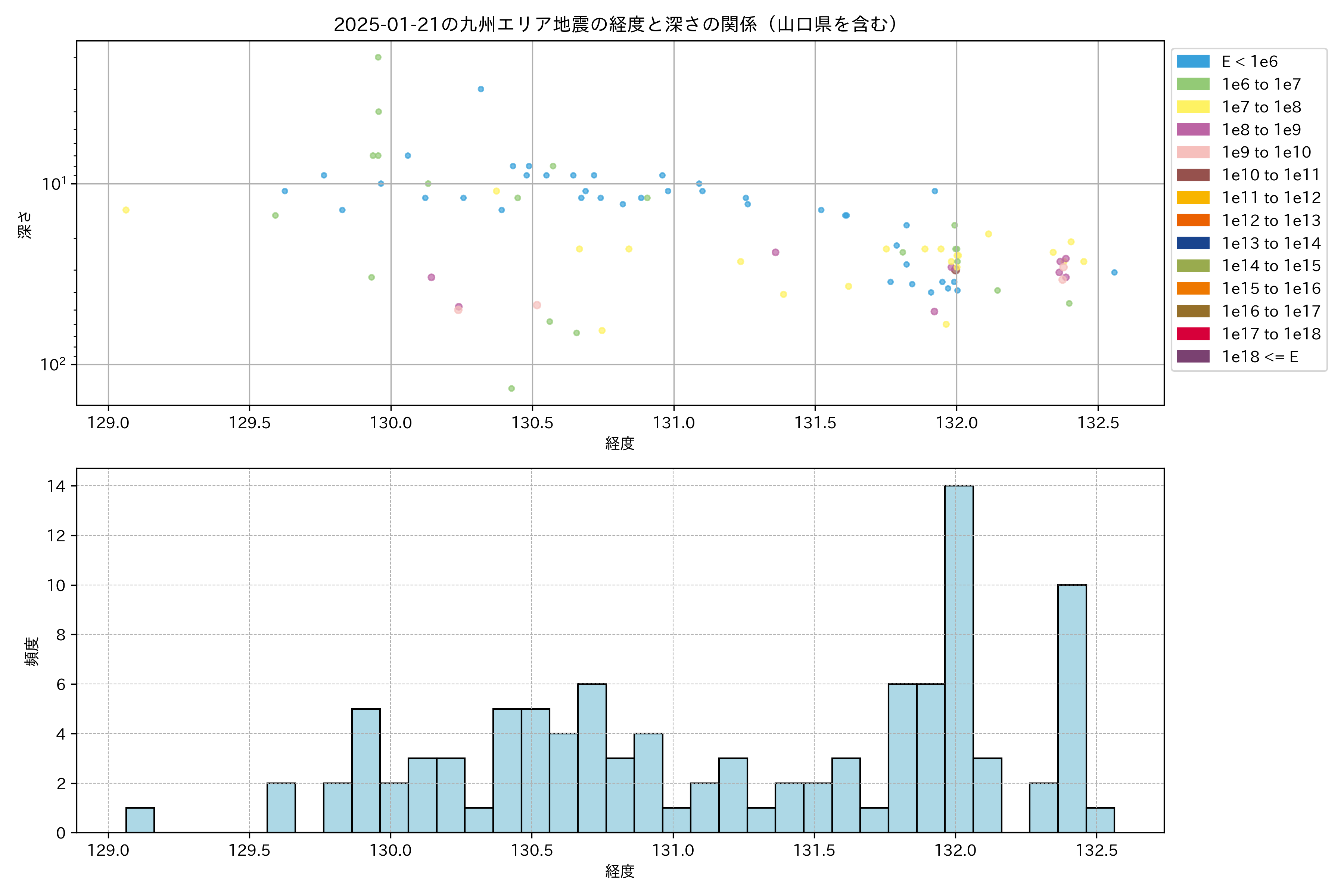Click the rightmost histogram bar near 132.5

point(1100,820)
